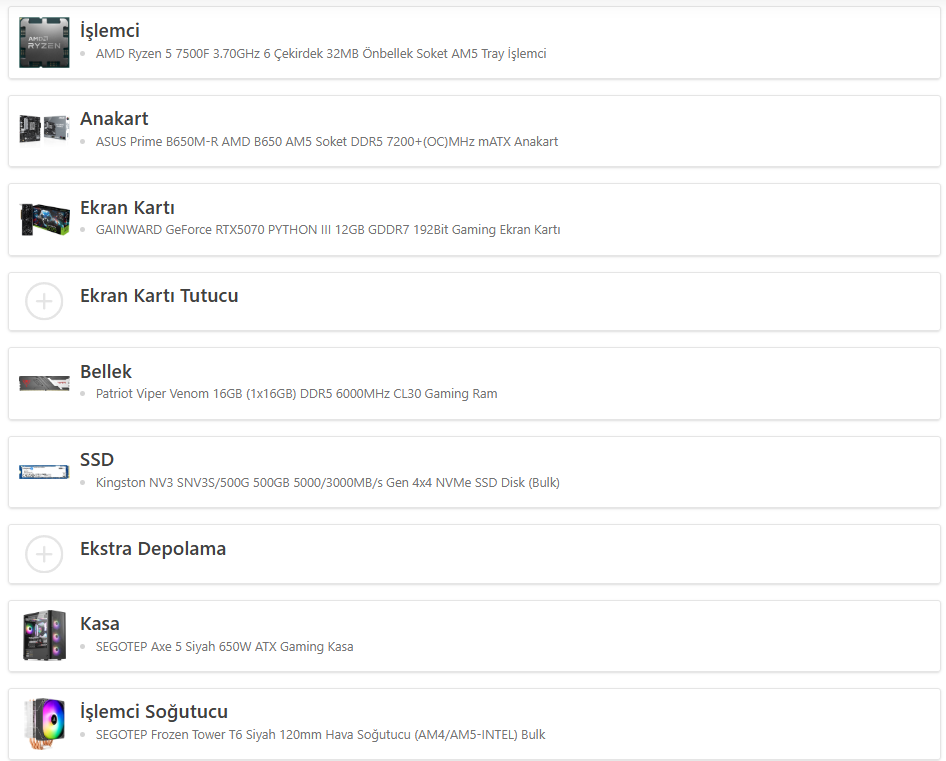Click the Kingston NV3 SSD image
Viewport: 946px width, 761px height.
pyautogui.click(x=44, y=471)
